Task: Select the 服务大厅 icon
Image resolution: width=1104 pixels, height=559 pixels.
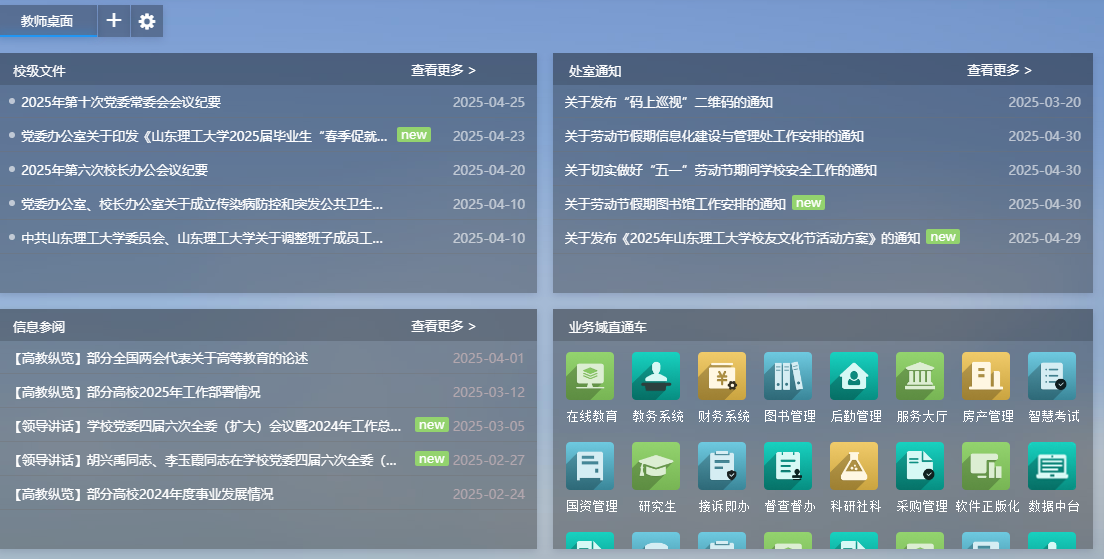Action: (920, 376)
